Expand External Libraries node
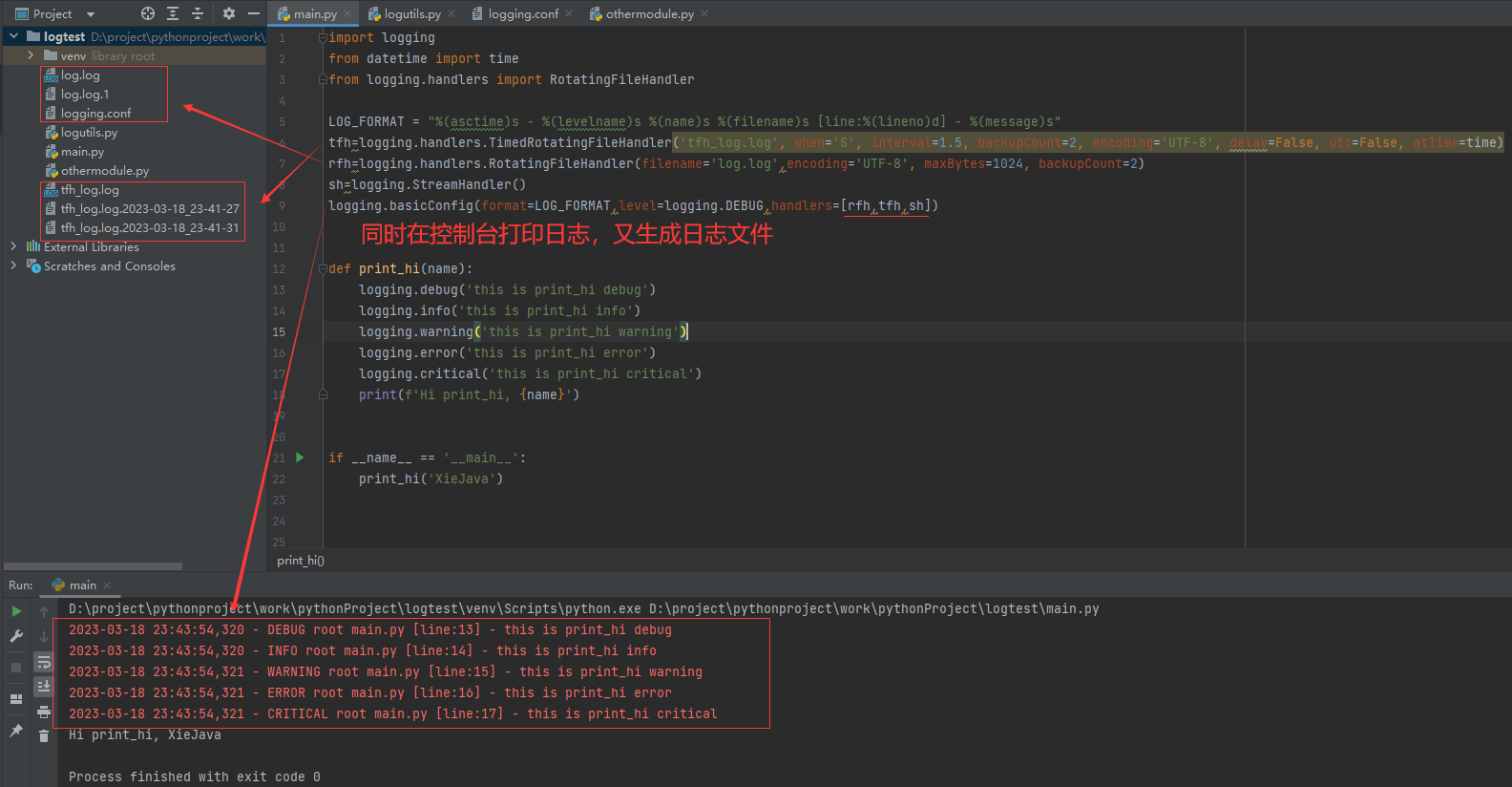The image size is (1512, 787). coord(13,246)
